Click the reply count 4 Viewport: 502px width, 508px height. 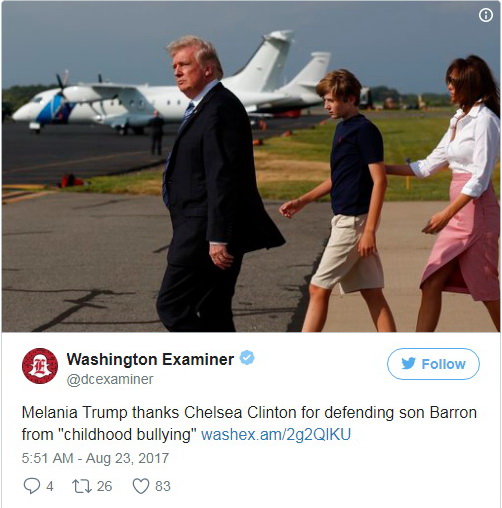pyautogui.click(x=50, y=486)
